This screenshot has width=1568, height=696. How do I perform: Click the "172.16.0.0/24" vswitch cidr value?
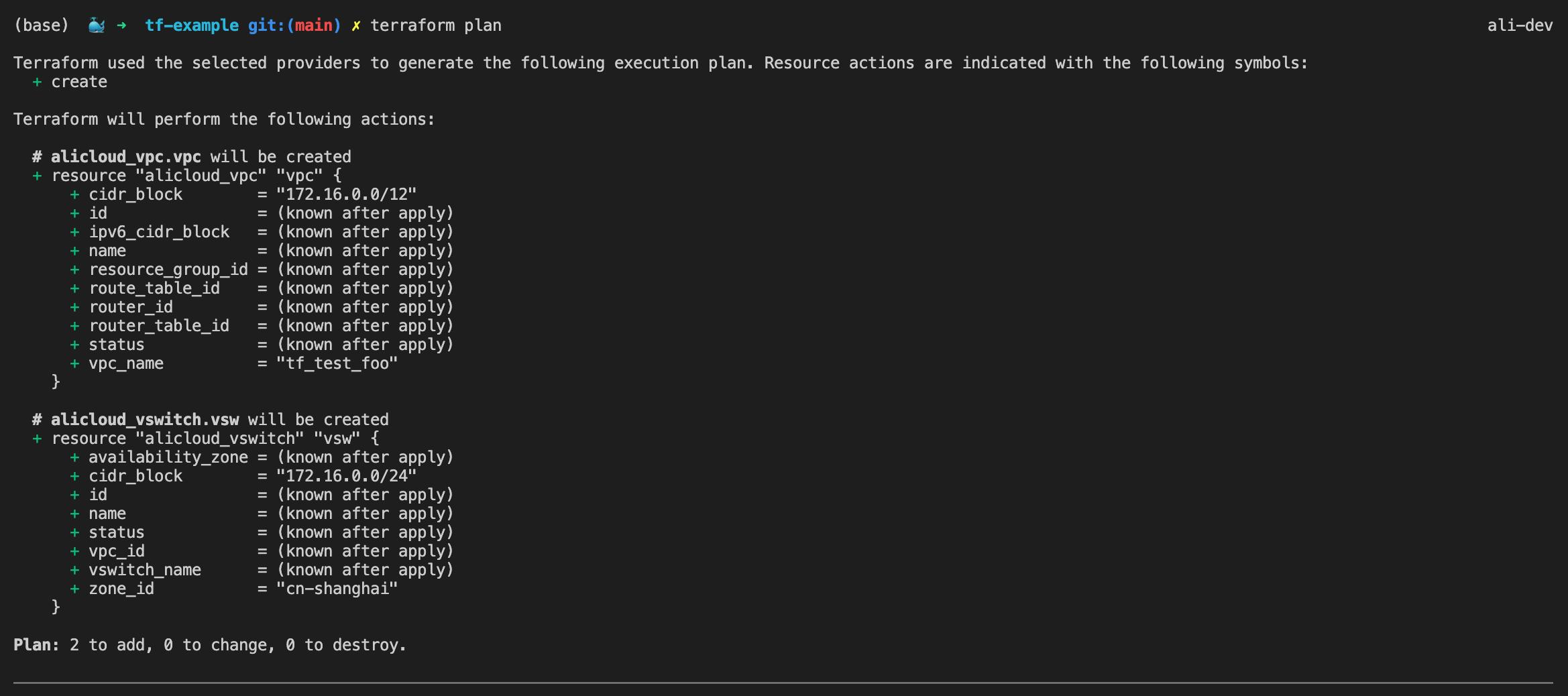(347, 476)
